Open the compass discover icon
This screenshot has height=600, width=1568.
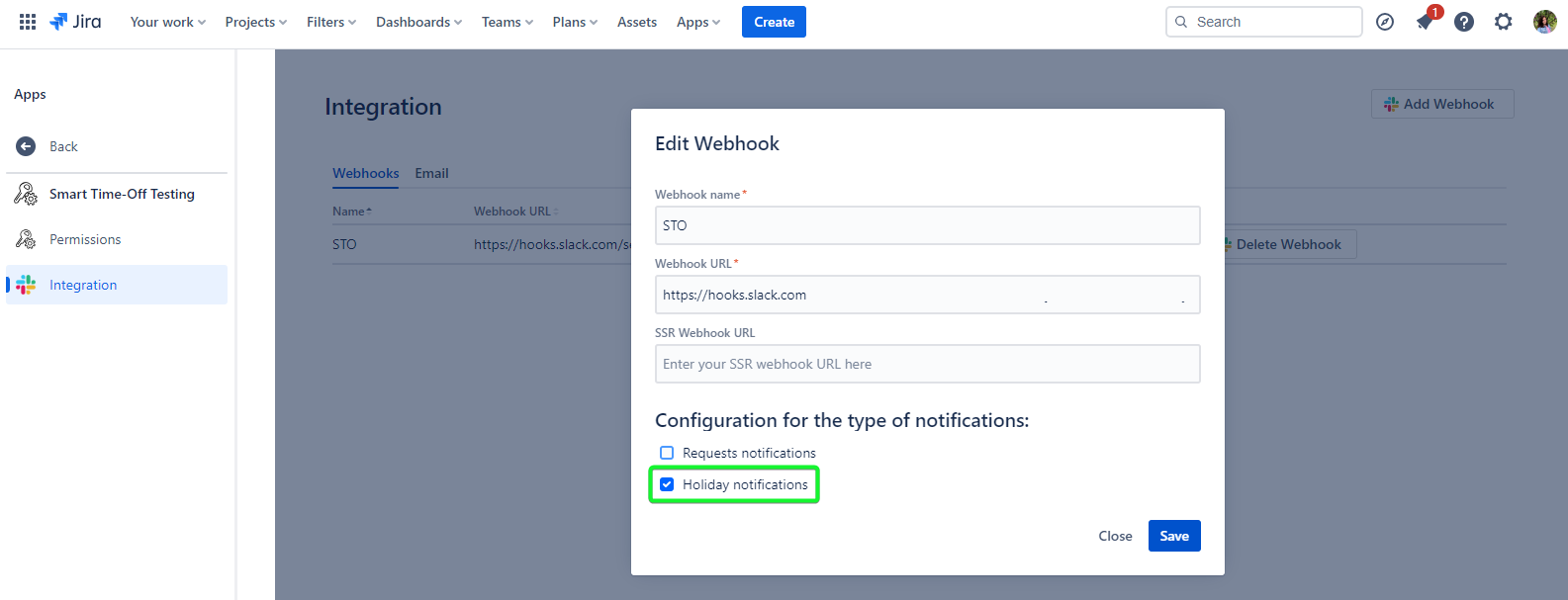point(1385,22)
